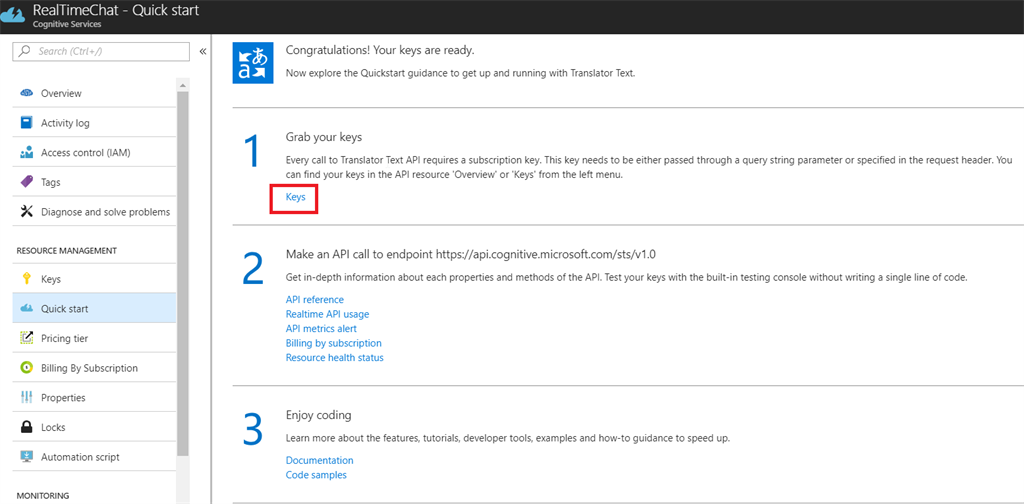The height and width of the screenshot is (504, 1024).
Task: Click the Overview cloud icon in sidebar
Action: (27, 93)
